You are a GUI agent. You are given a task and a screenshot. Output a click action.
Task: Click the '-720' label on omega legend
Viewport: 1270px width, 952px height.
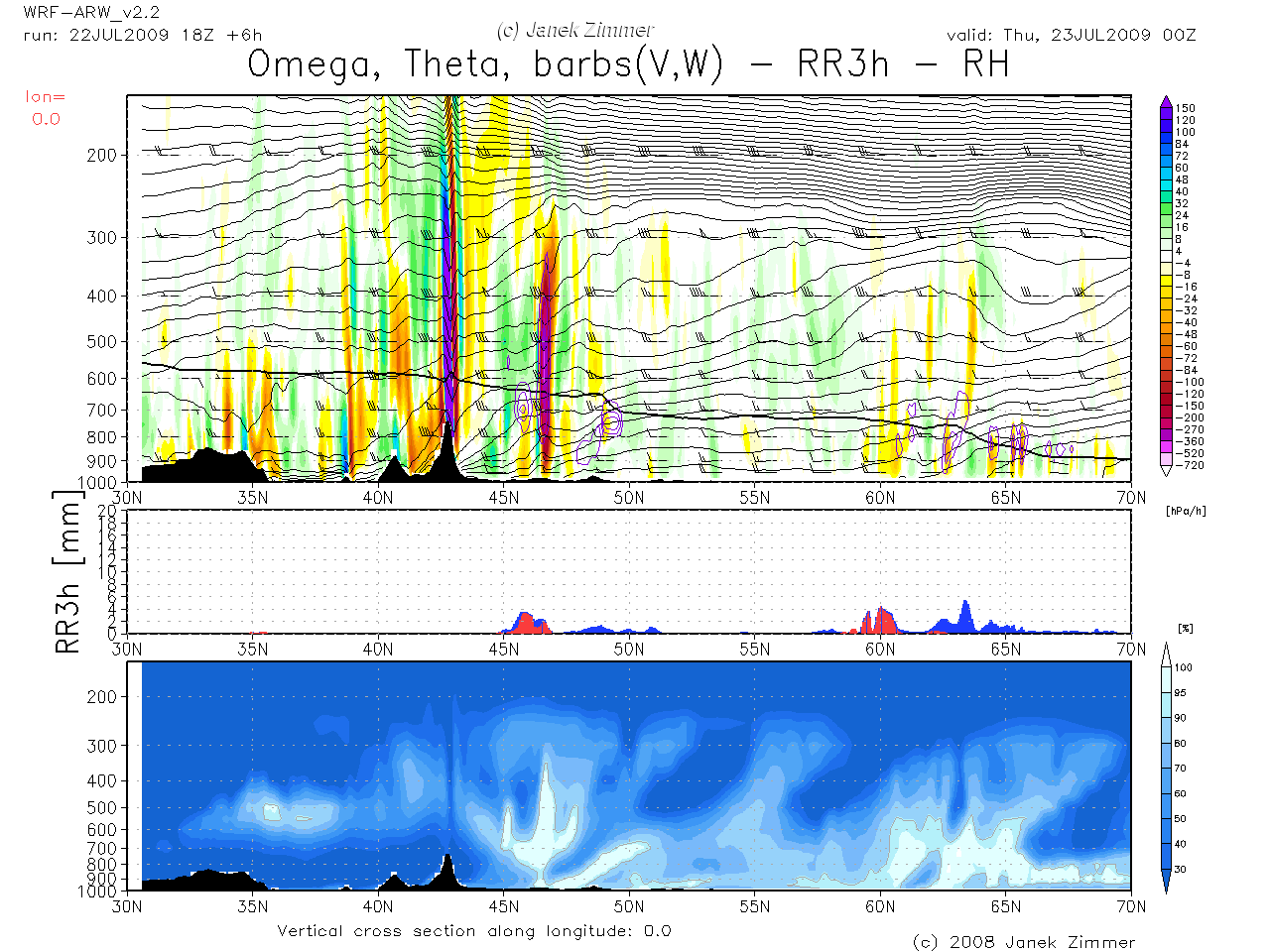coord(1190,465)
